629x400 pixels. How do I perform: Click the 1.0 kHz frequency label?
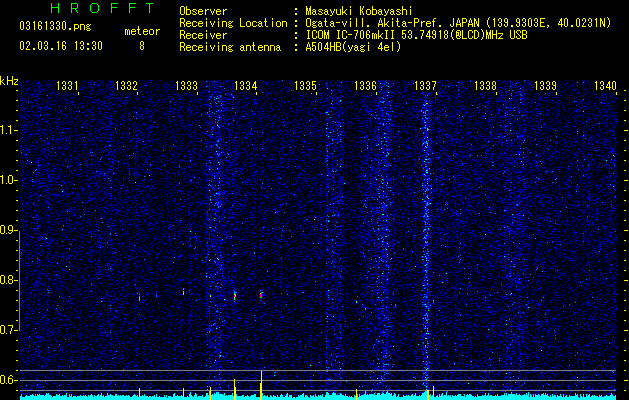point(9,180)
